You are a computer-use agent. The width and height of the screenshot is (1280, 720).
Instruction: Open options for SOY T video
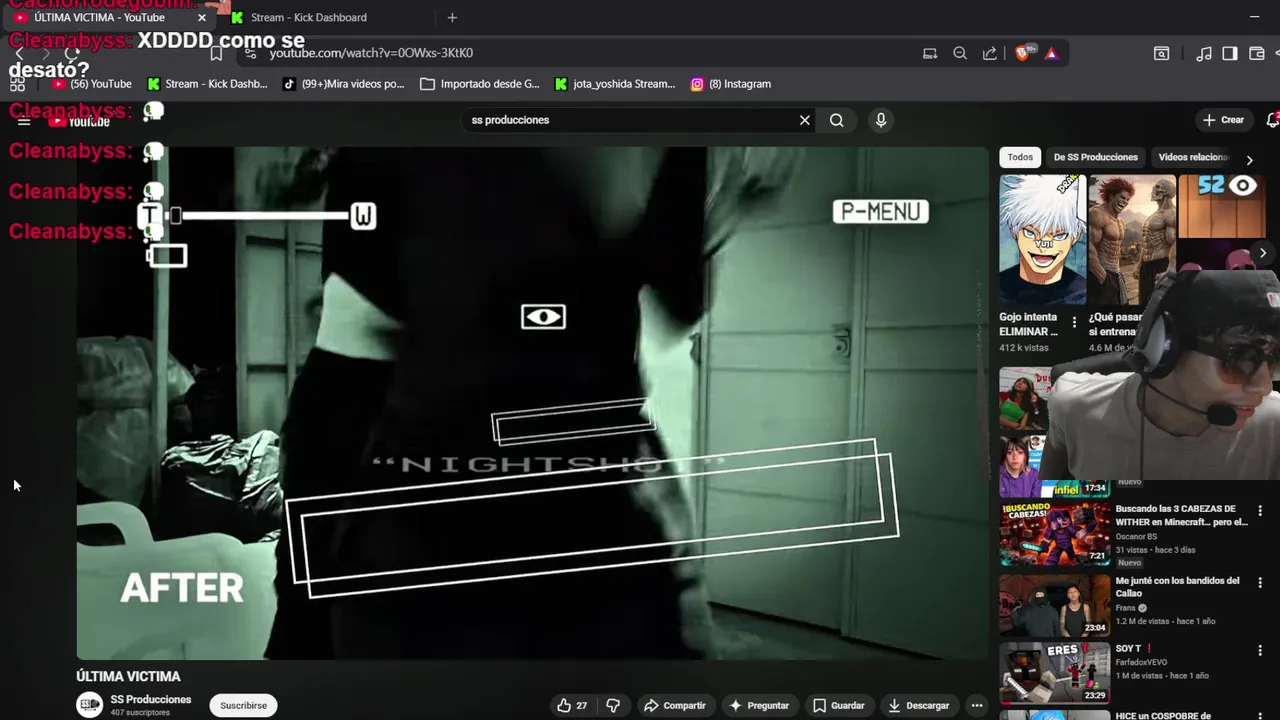click(x=1260, y=651)
